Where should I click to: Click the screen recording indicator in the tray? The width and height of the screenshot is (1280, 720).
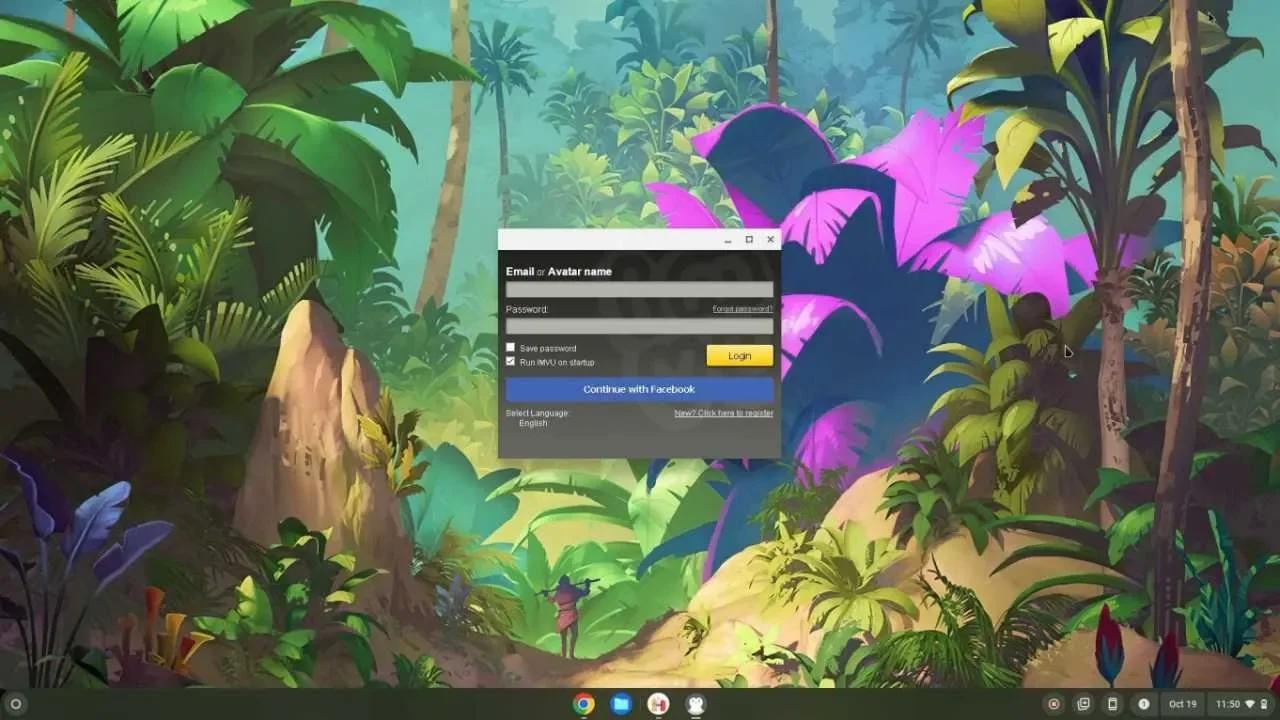1053,703
